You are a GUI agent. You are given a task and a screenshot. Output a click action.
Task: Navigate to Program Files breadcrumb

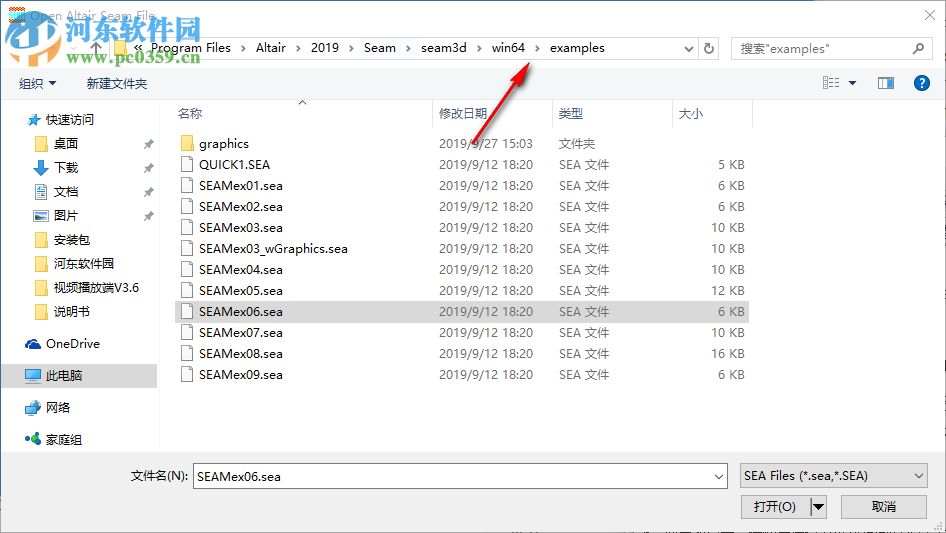click(191, 48)
